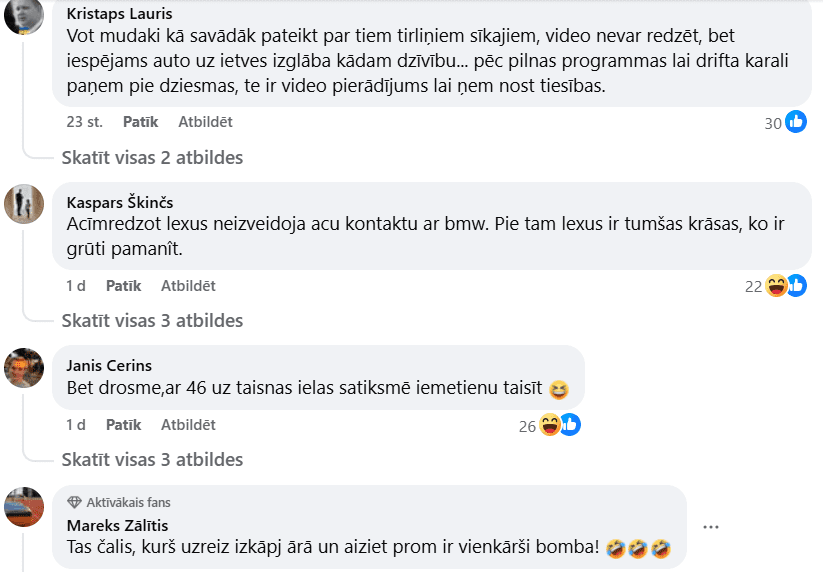Image resolution: width=823 pixels, height=572 pixels.
Task: Open Mareks Zālītis profile name link
Action: point(115,525)
